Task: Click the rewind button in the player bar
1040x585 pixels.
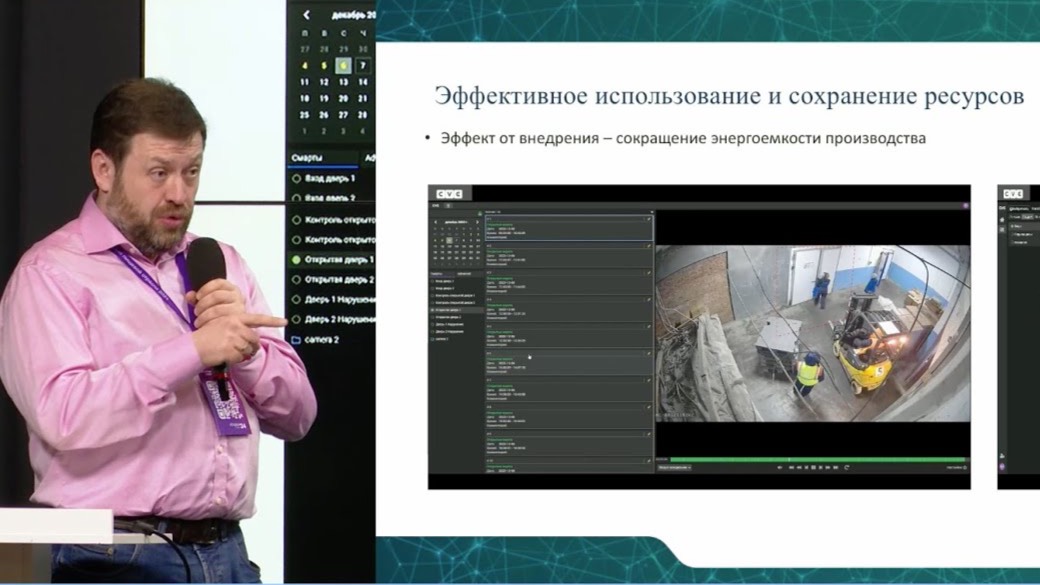Action: [x=799, y=468]
